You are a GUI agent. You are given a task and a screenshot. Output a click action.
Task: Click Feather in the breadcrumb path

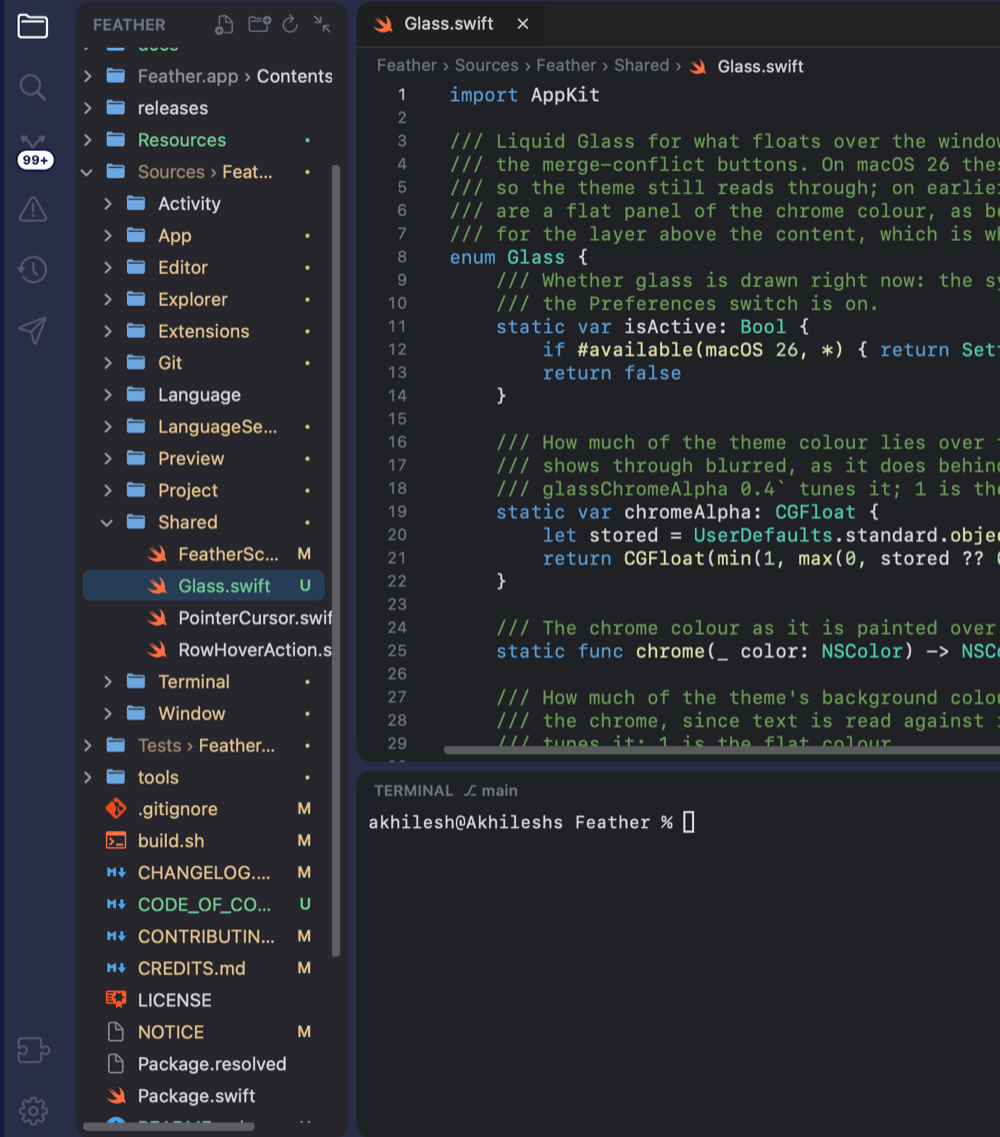(406, 66)
